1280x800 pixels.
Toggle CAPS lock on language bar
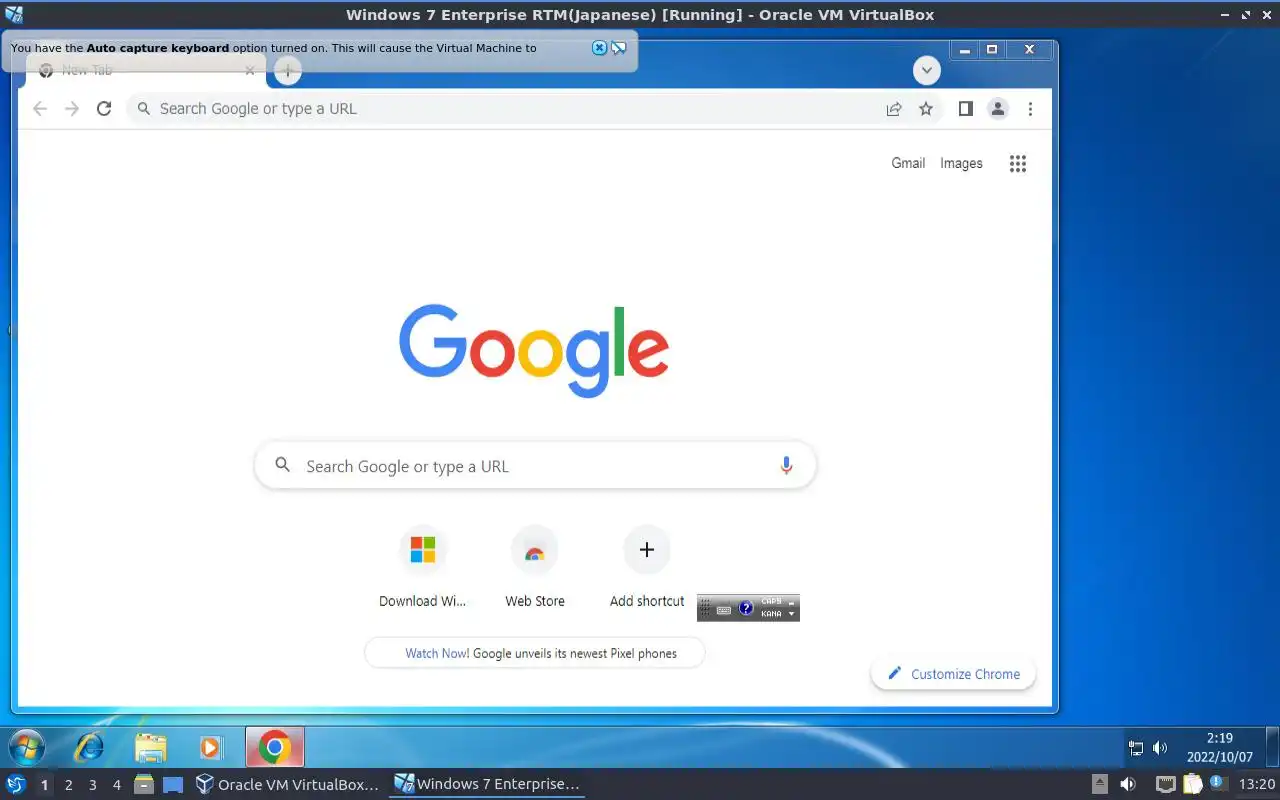[x=771, y=602]
